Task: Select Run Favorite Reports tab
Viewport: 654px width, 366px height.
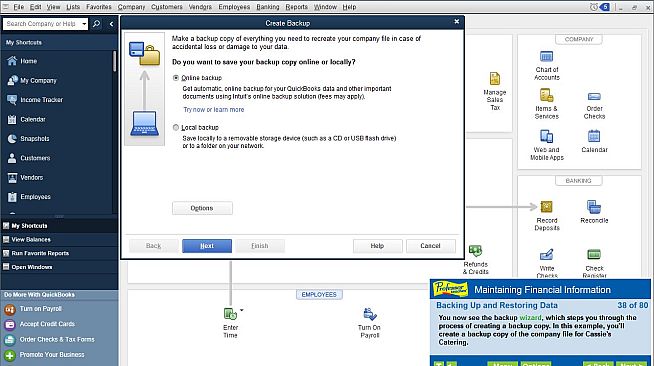Action: [x=59, y=253]
